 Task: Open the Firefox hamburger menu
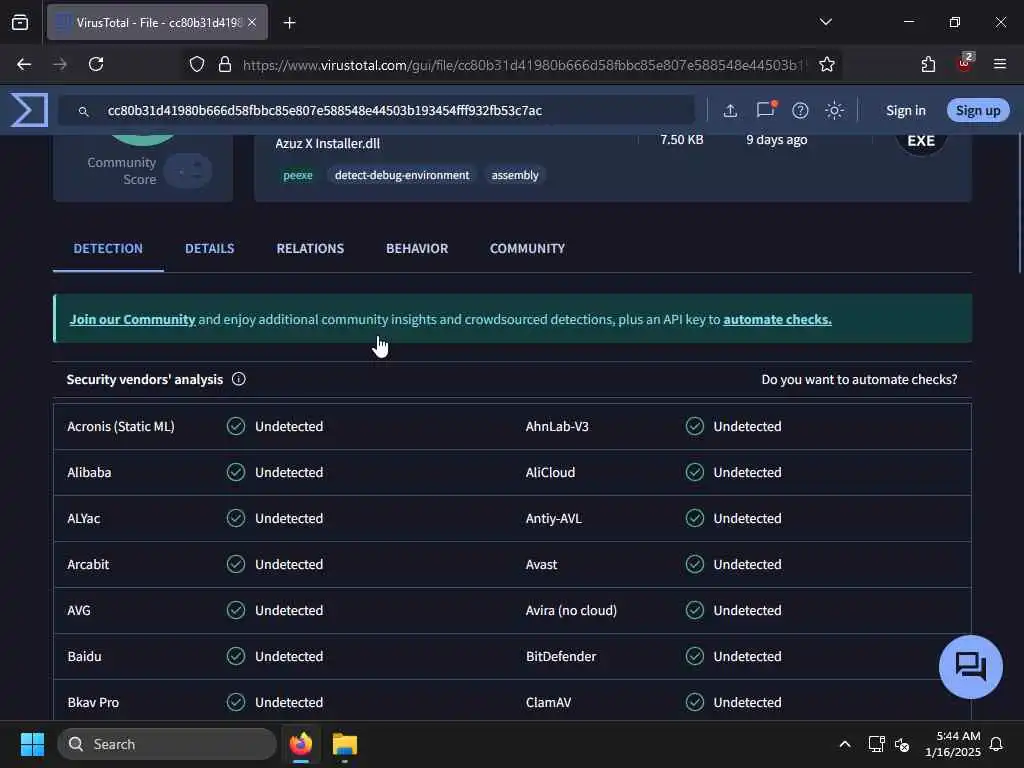(x=1000, y=64)
